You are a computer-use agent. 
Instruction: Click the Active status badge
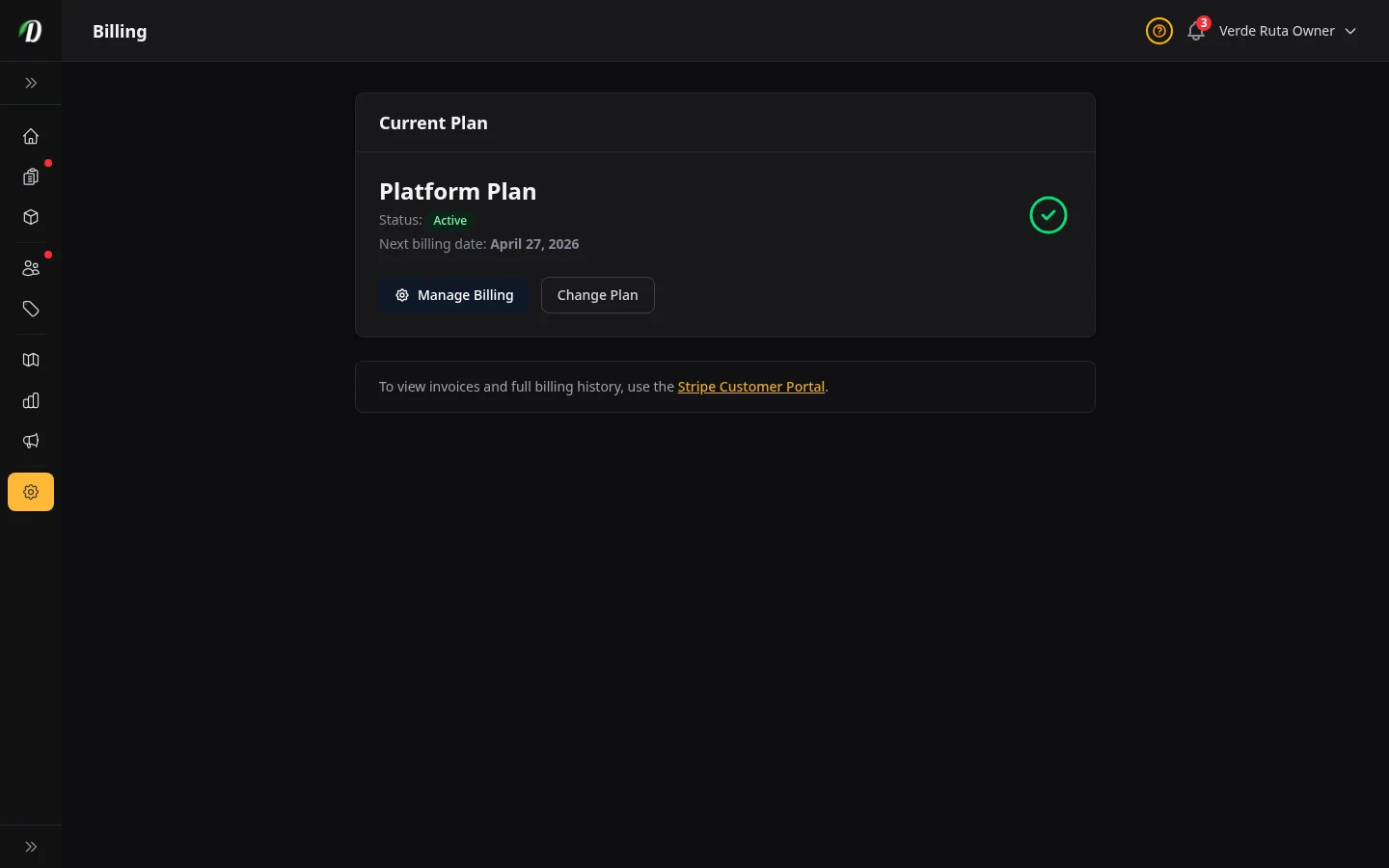[x=449, y=220]
